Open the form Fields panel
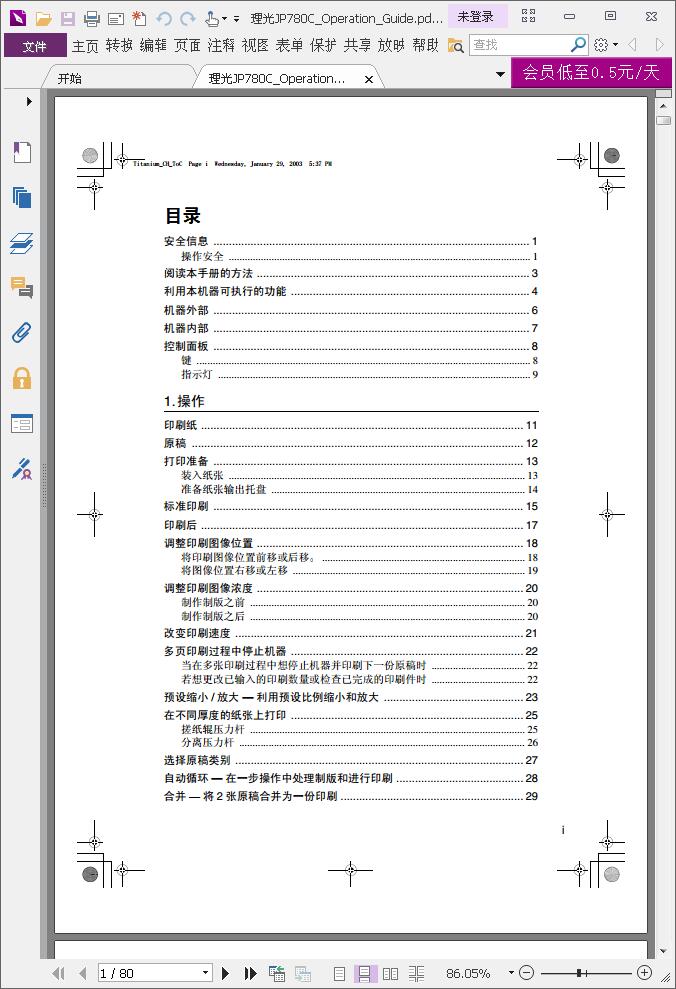Image resolution: width=676 pixels, height=989 pixels. click(x=22, y=423)
